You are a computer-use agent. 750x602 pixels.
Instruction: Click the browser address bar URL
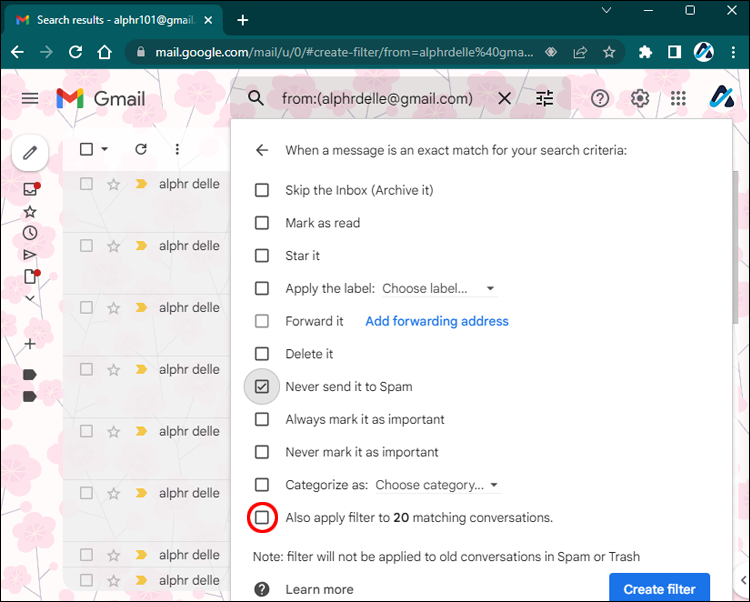(x=344, y=52)
